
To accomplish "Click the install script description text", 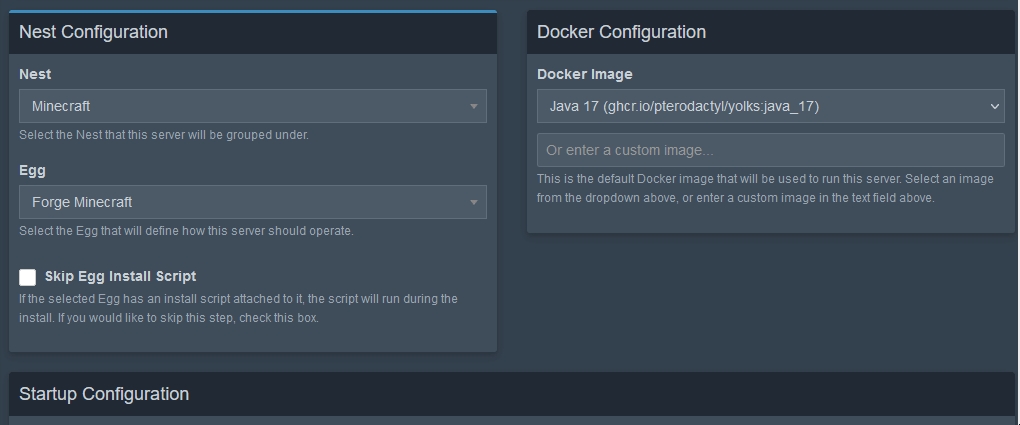I will point(238,308).
